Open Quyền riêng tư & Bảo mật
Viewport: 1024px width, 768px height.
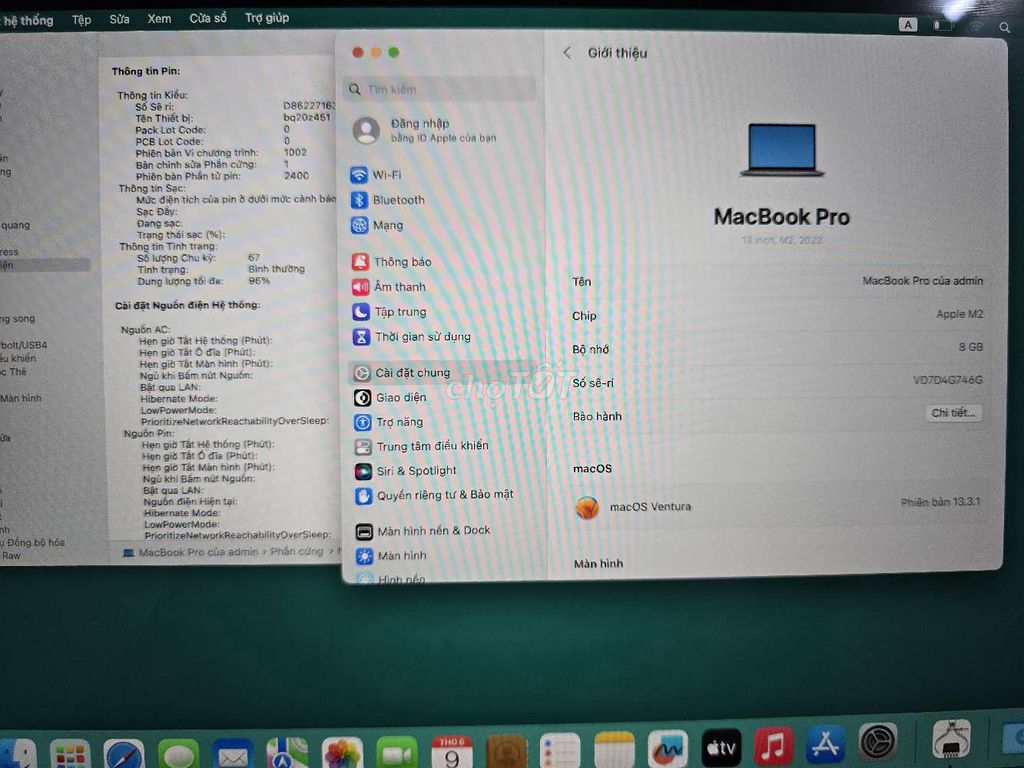(x=434, y=495)
